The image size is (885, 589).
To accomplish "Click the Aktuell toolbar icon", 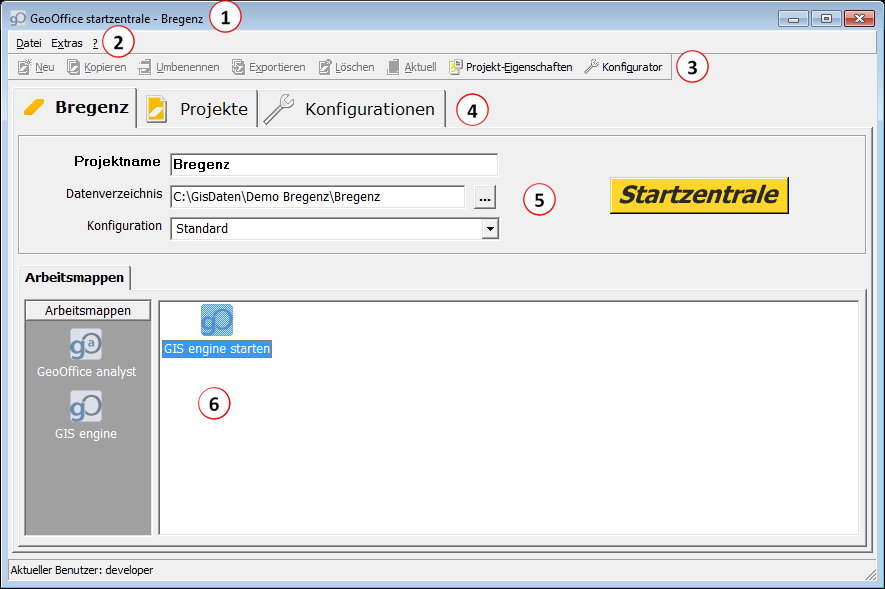I will (394, 67).
